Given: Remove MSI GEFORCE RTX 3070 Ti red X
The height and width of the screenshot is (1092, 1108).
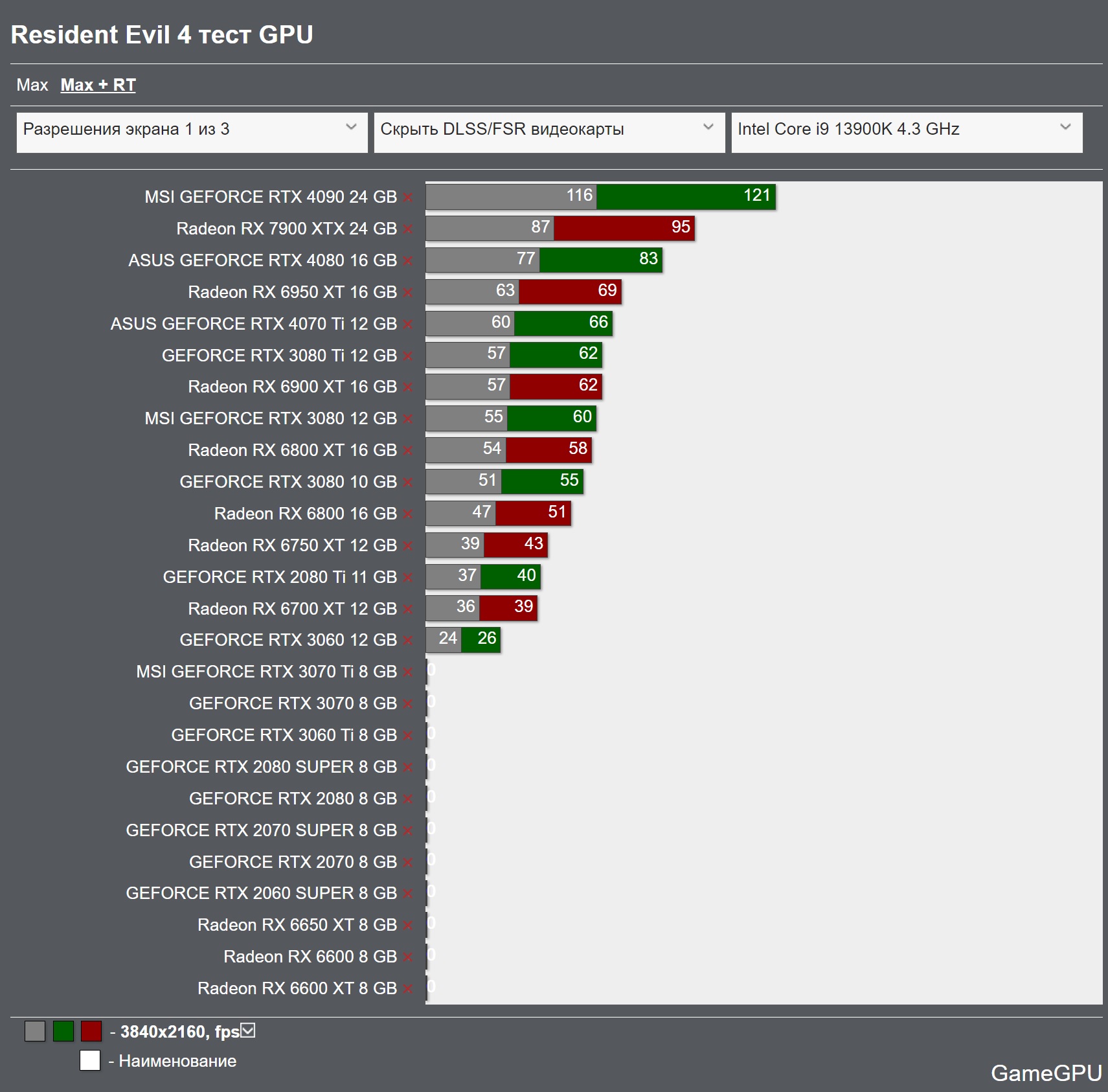Looking at the screenshot, I should click(408, 672).
